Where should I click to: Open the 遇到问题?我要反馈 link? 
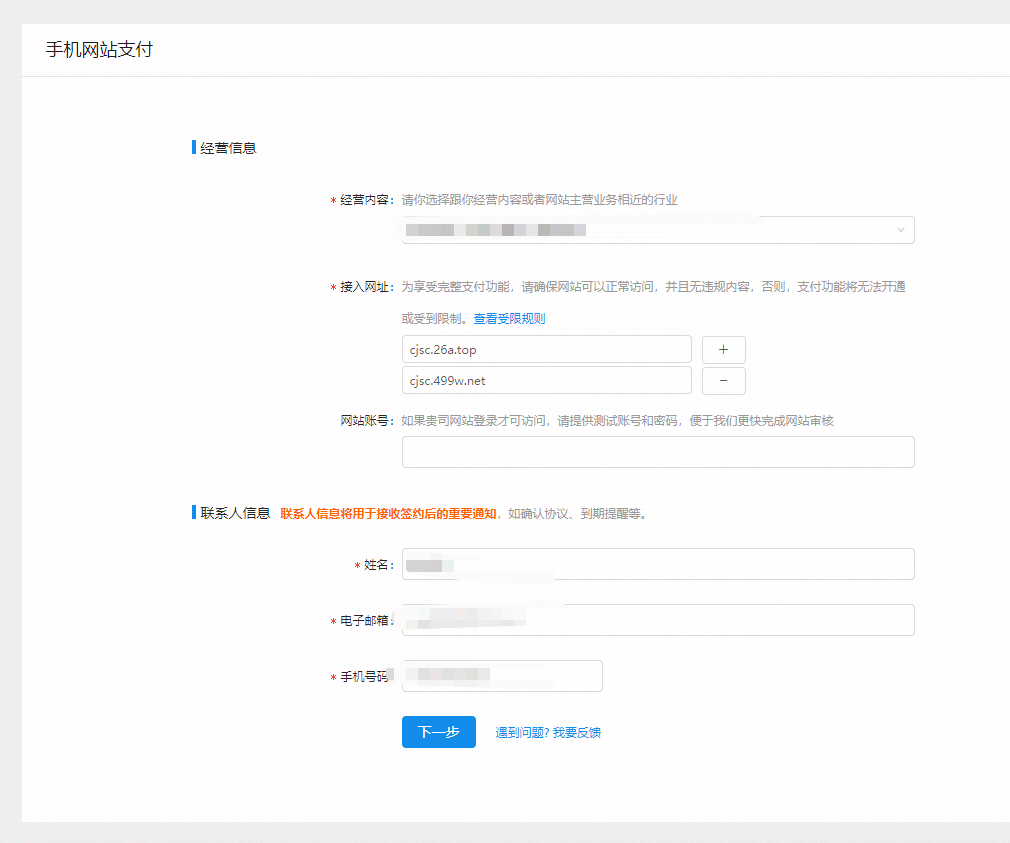pos(548,733)
